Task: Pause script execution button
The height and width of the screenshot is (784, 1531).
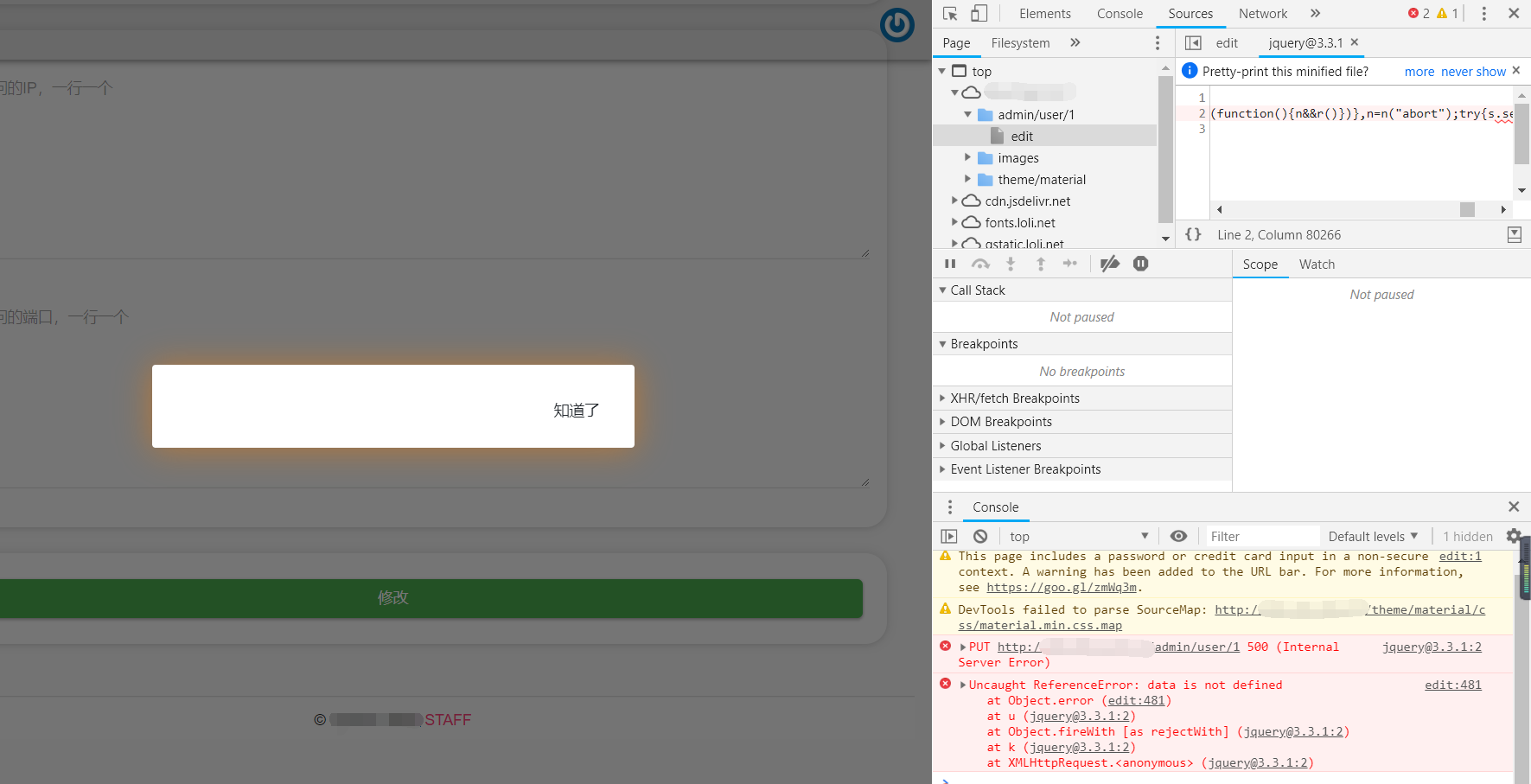Action: [x=950, y=264]
